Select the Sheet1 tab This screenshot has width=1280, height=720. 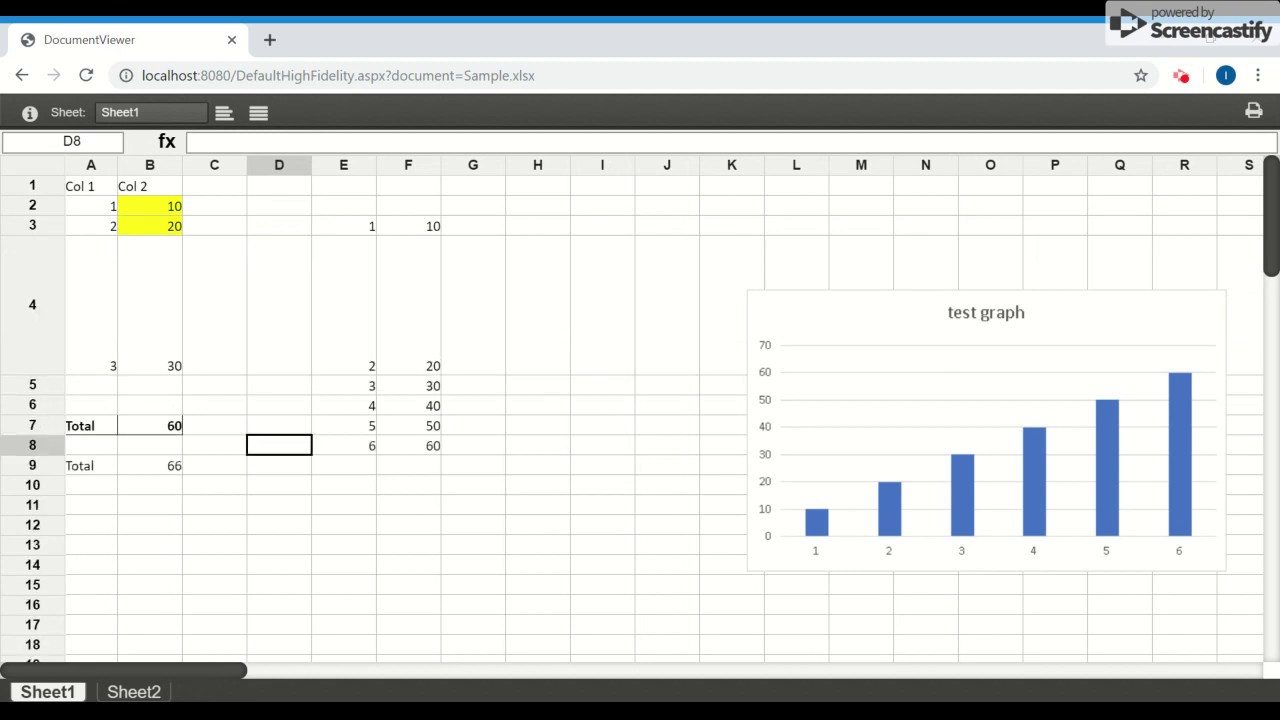(48, 692)
